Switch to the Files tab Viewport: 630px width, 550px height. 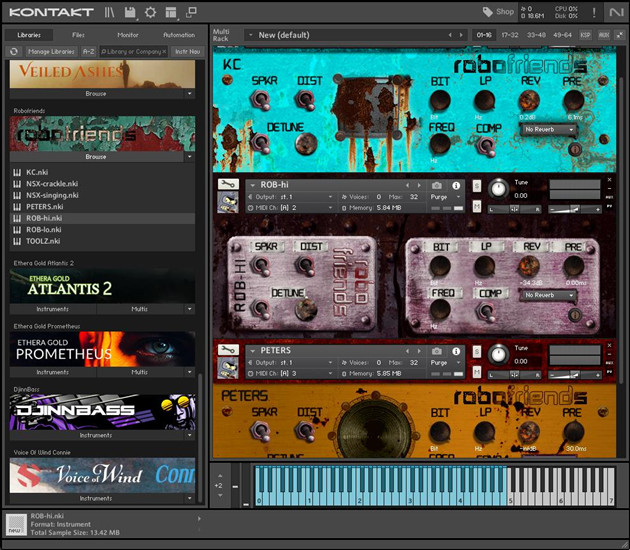click(78, 35)
